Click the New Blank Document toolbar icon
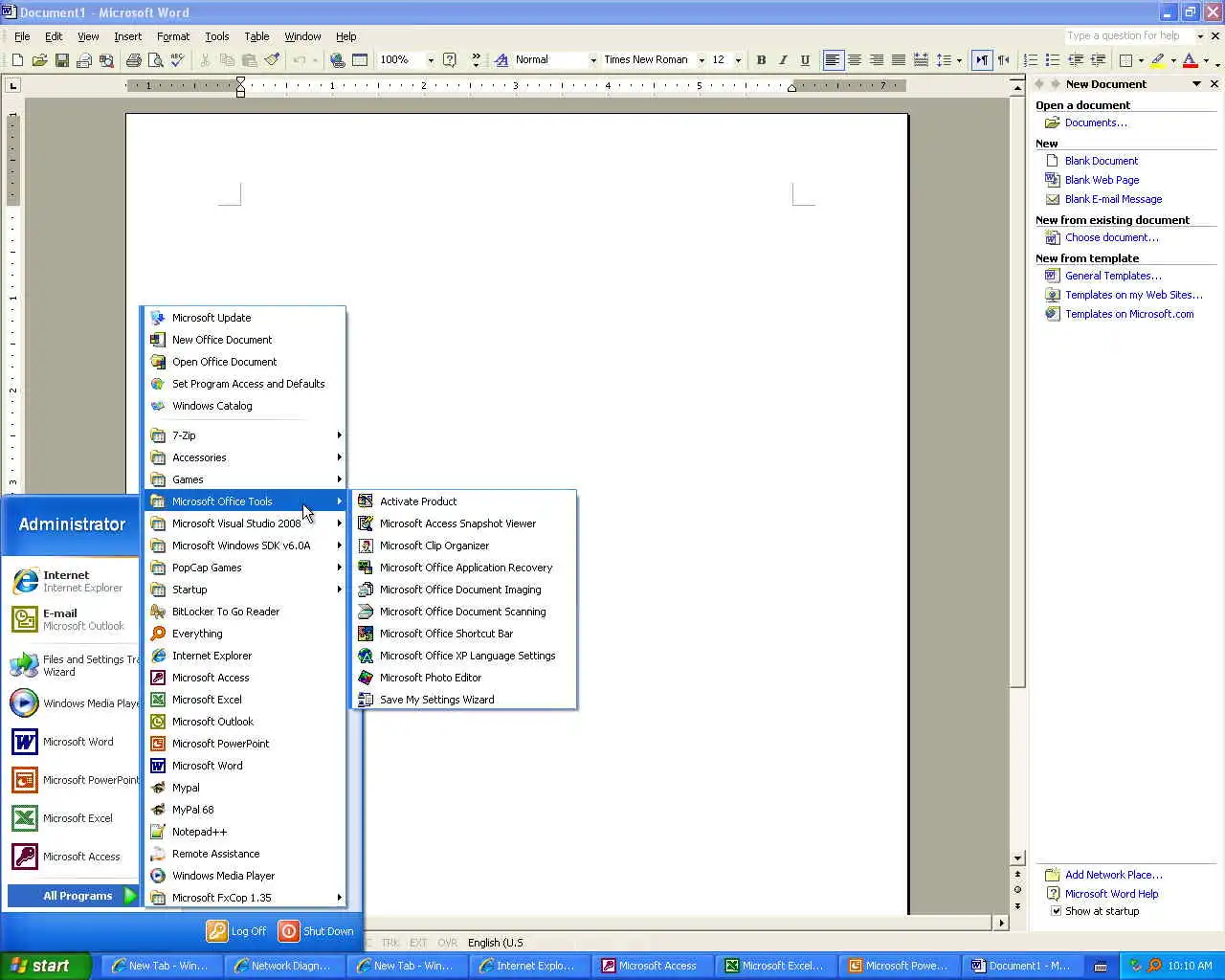This screenshot has width=1225, height=980. [17, 60]
